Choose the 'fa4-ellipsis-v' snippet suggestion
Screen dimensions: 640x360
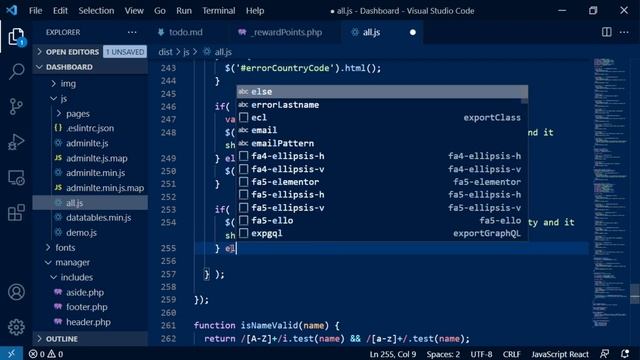point(382,169)
